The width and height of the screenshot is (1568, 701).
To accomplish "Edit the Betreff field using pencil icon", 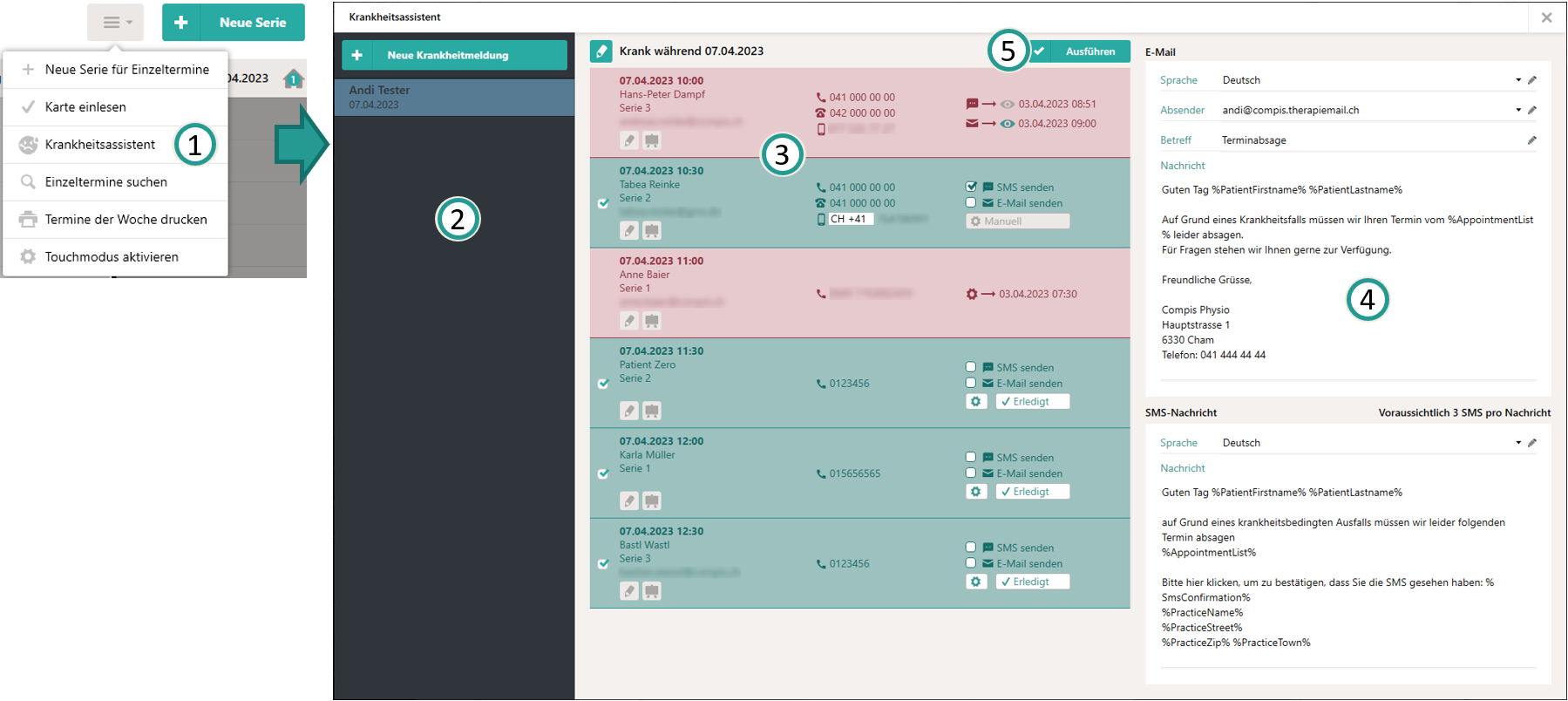I will click(1531, 140).
